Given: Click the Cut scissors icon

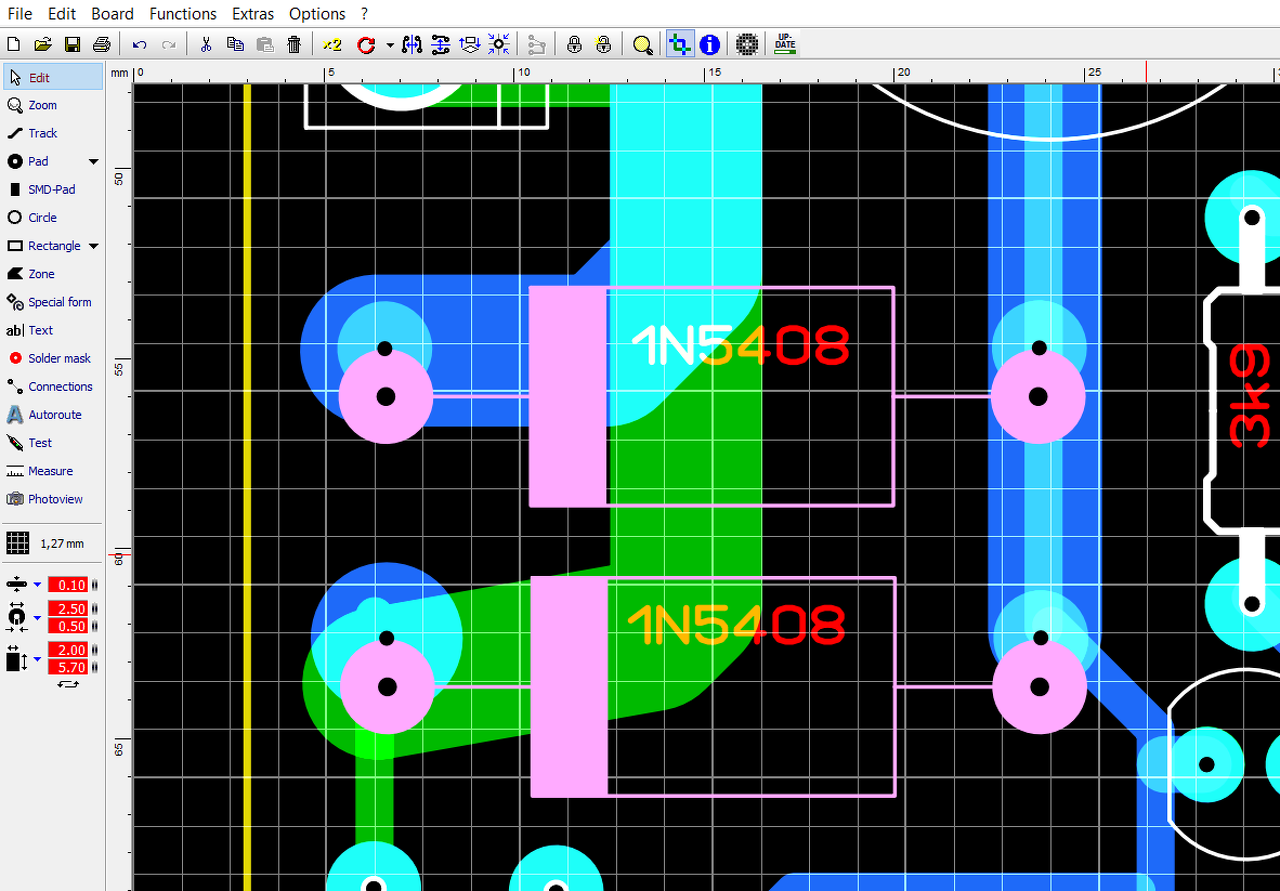Looking at the screenshot, I should pos(207,44).
